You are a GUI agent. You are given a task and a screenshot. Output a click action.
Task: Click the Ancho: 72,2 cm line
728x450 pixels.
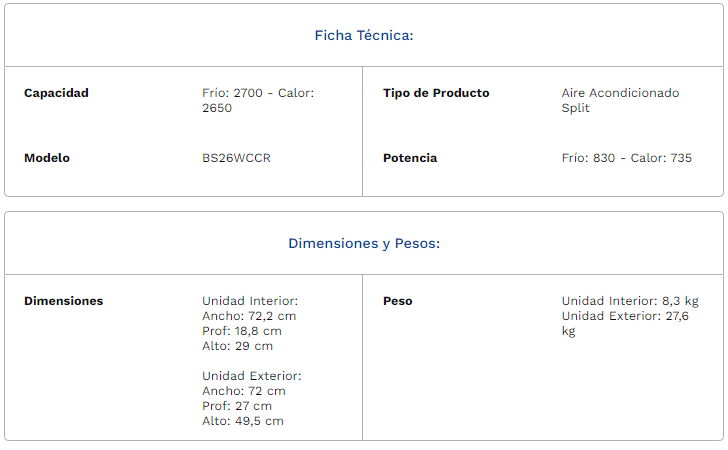pyautogui.click(x=249, y=316)
